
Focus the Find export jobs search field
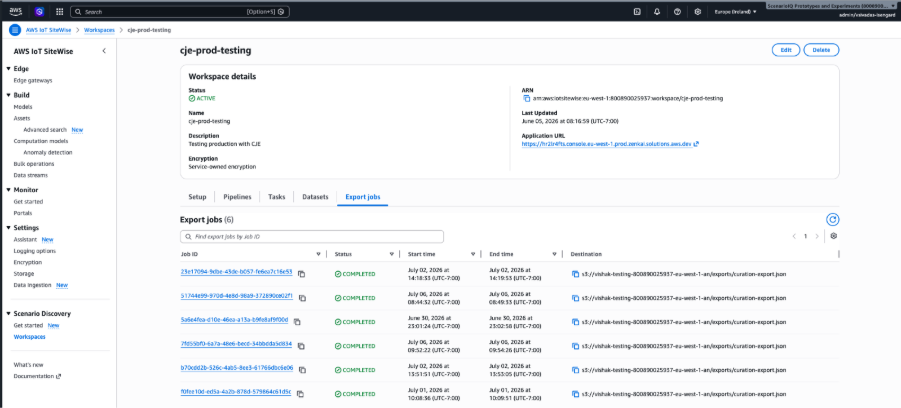[312, 237]
